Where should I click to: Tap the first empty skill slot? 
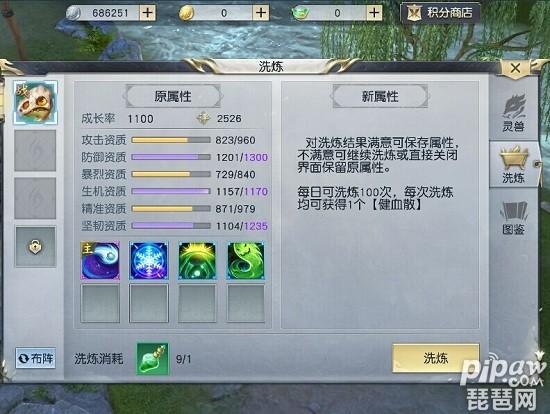[x=100, y=303]
